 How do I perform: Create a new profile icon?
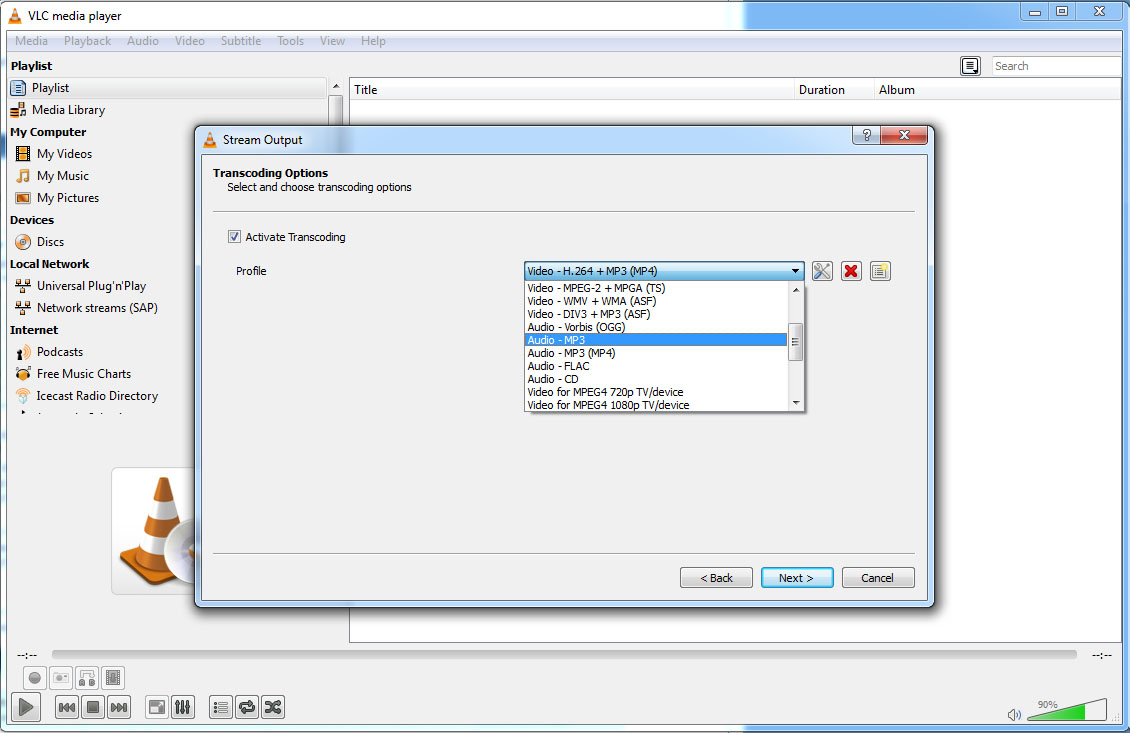[x=880, y=271]
